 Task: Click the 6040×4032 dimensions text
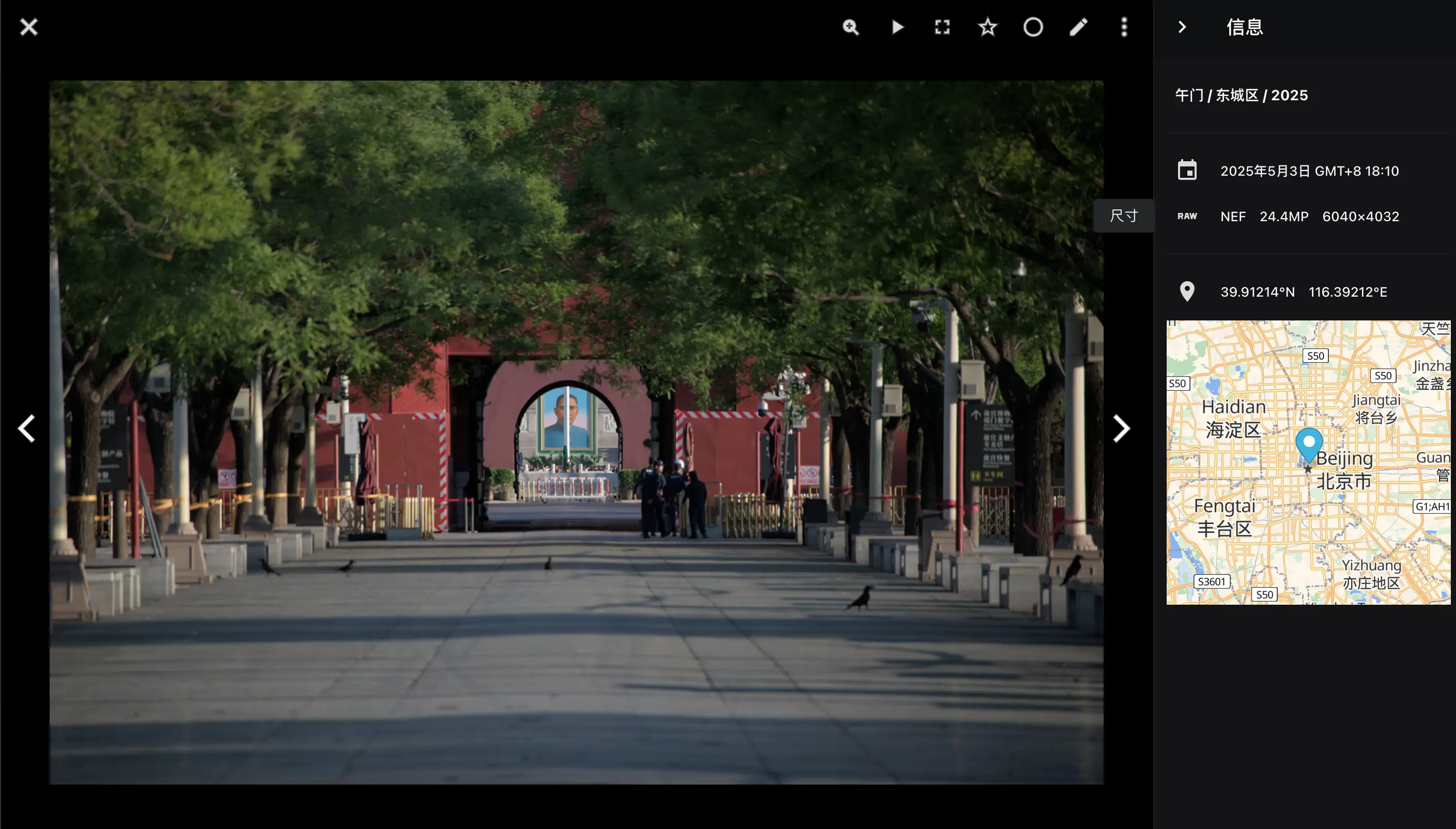(x=1360, y=217)
